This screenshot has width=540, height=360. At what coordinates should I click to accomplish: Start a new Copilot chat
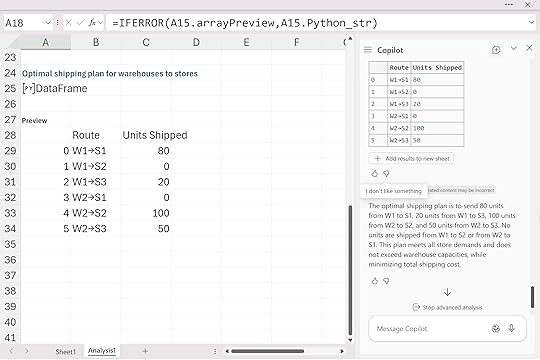496,50
